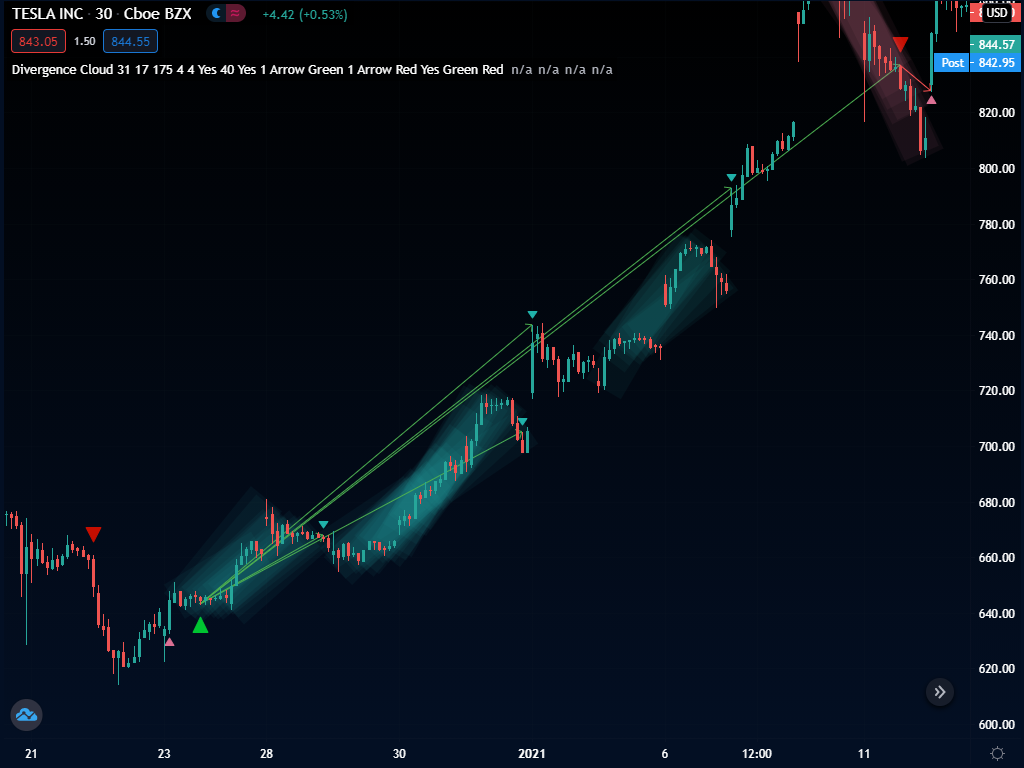Click the maximize chart icon in bottom-left corner

coord(26,714)
